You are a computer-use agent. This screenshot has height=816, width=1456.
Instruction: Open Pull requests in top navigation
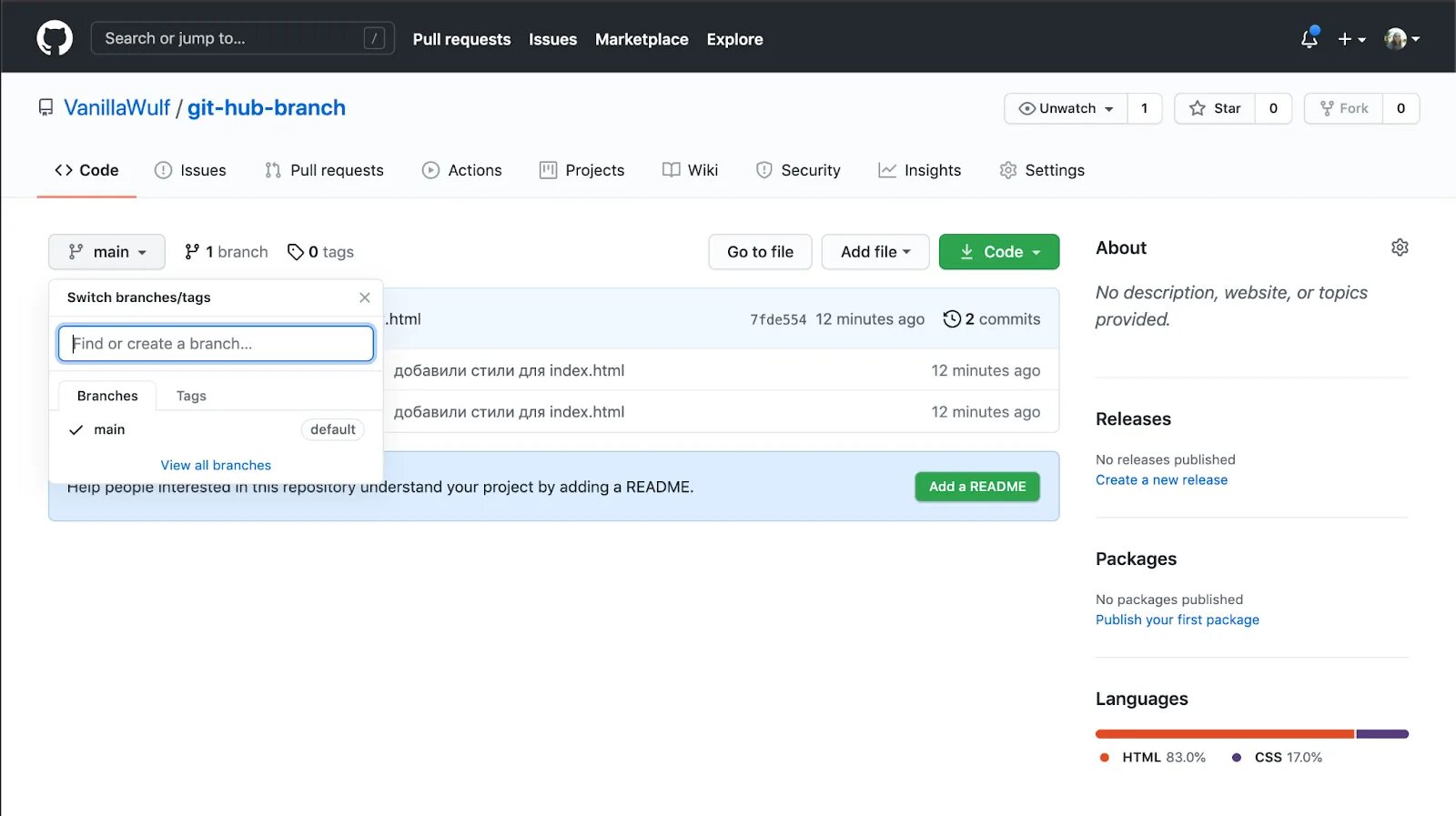pos(461,39)
